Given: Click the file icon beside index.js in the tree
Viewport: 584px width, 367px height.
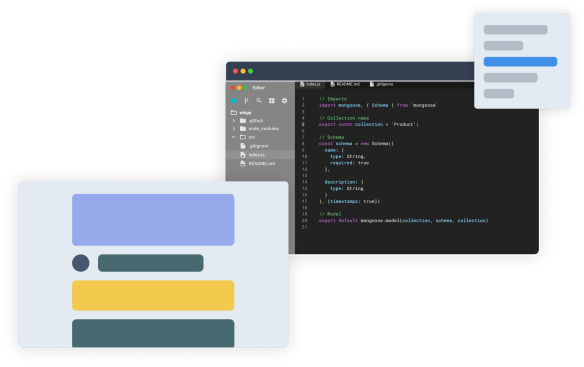Looking at the screenshot, I should pyautogui.click(x=243, y=155).
